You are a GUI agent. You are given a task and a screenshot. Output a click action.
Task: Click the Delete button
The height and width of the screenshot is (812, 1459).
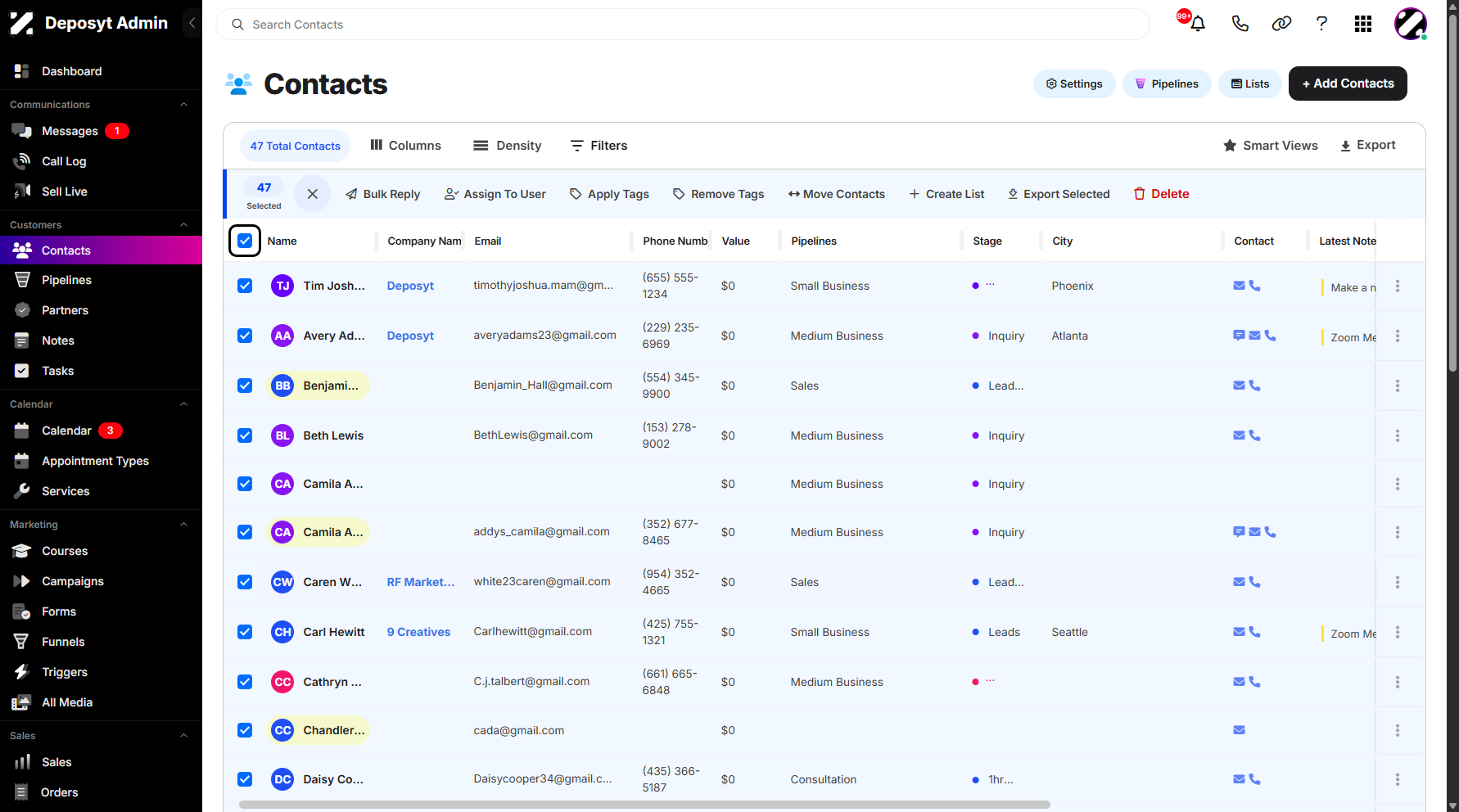click(1161, 194)
